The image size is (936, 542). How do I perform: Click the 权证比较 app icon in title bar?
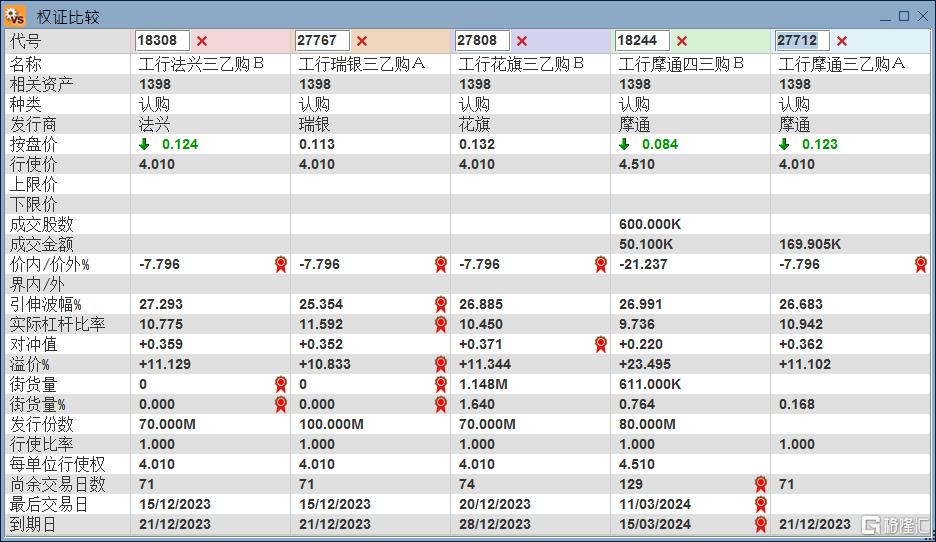[x=14, y=16]
